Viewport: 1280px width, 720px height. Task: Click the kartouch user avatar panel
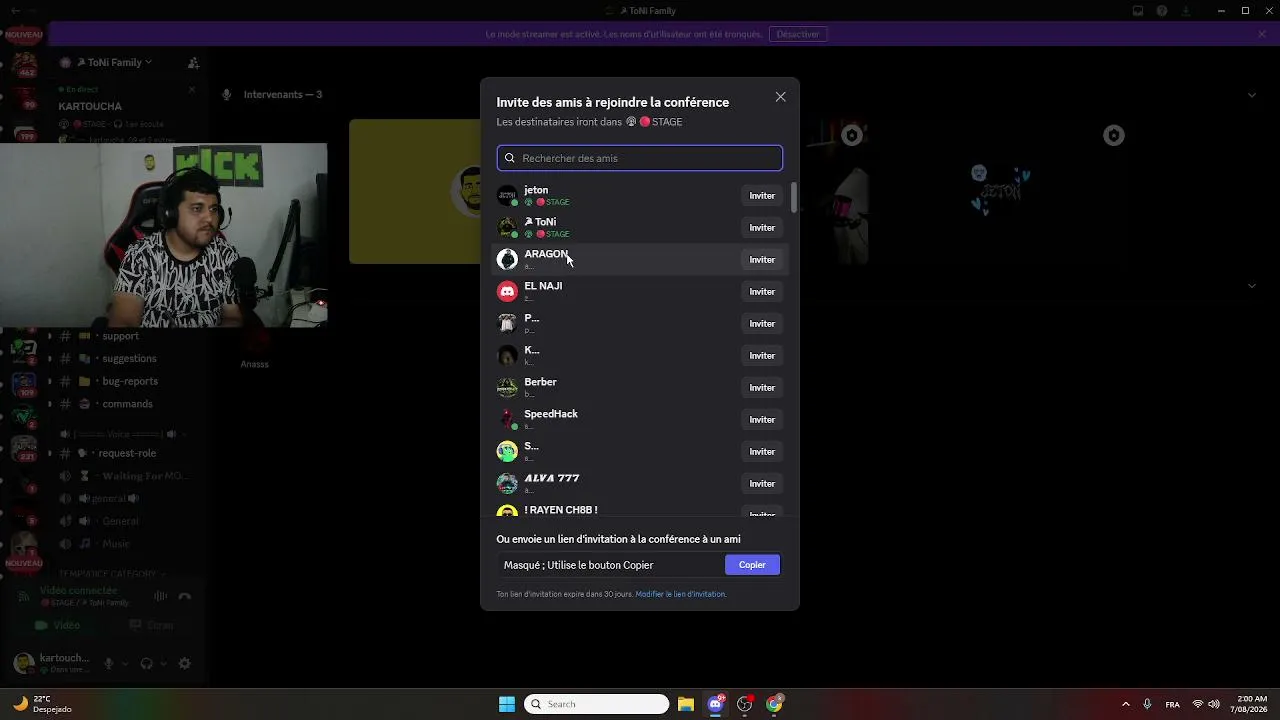click(x=52, y=663)
